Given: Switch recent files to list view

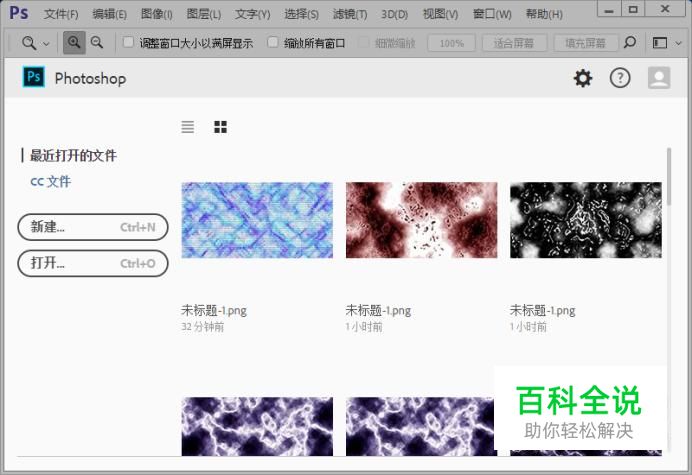Looking at the screenshot, I should click(x=188, y=127).
